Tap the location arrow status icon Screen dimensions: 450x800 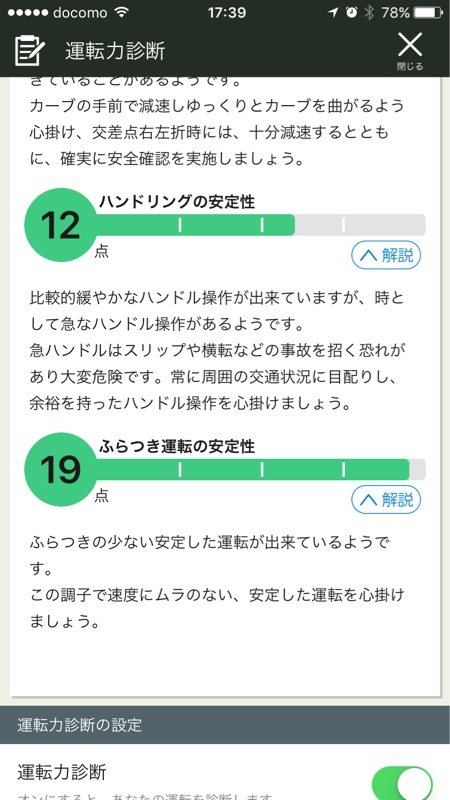(333, 12)
